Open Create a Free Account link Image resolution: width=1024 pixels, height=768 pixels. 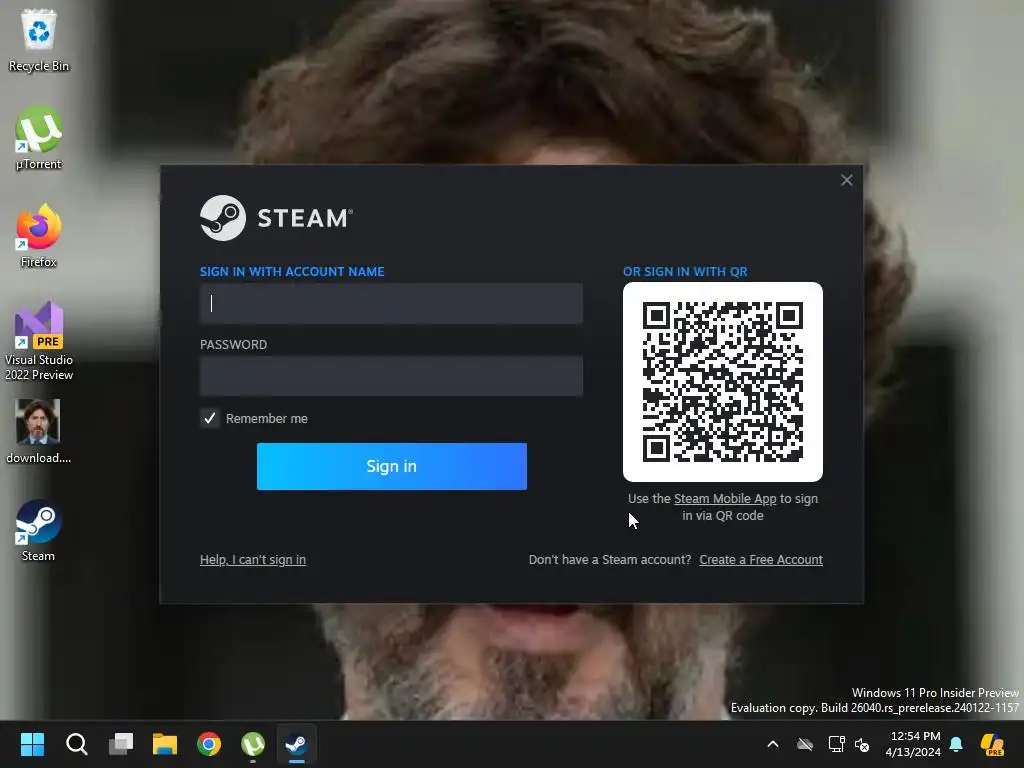[761, 560]
